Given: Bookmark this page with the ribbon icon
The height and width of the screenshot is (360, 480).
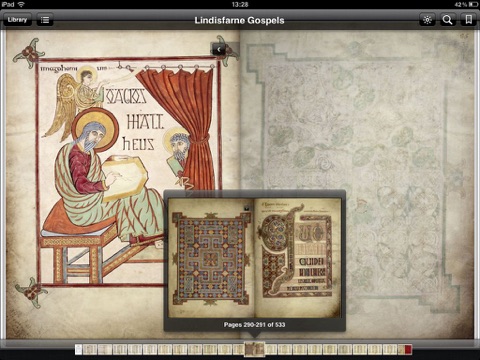Looking at the screenshot, I should point(469,20).
